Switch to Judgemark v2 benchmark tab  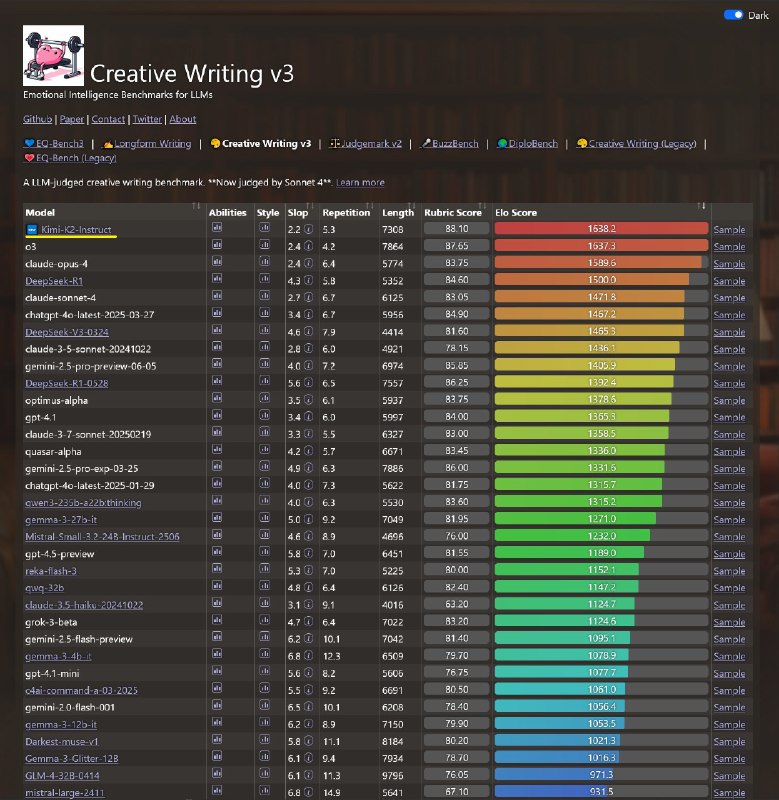click(x=366, y=144)
